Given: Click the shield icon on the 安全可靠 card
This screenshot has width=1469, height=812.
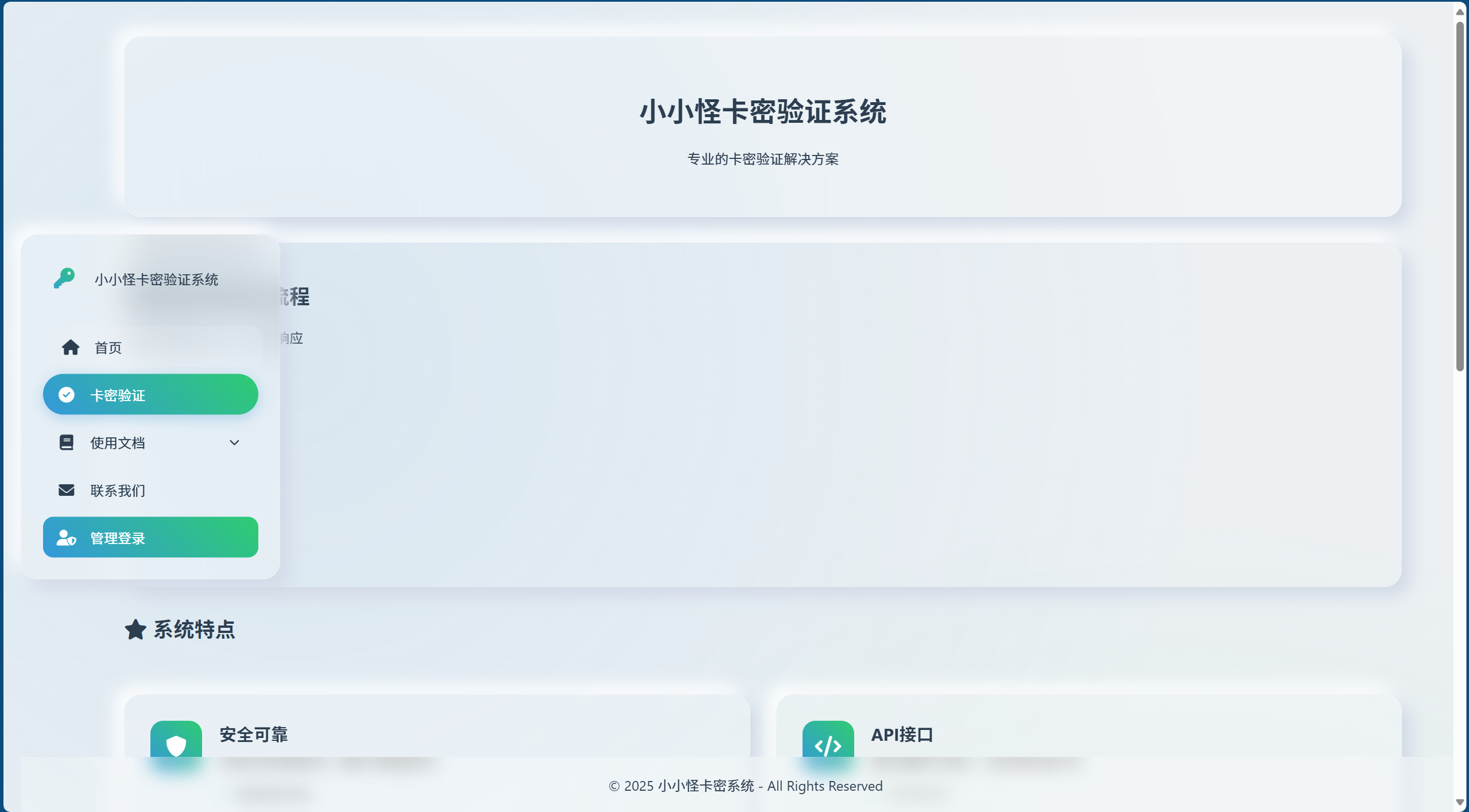Looking at the screenshot, I should pyautogui.click(x=176, y=744).
